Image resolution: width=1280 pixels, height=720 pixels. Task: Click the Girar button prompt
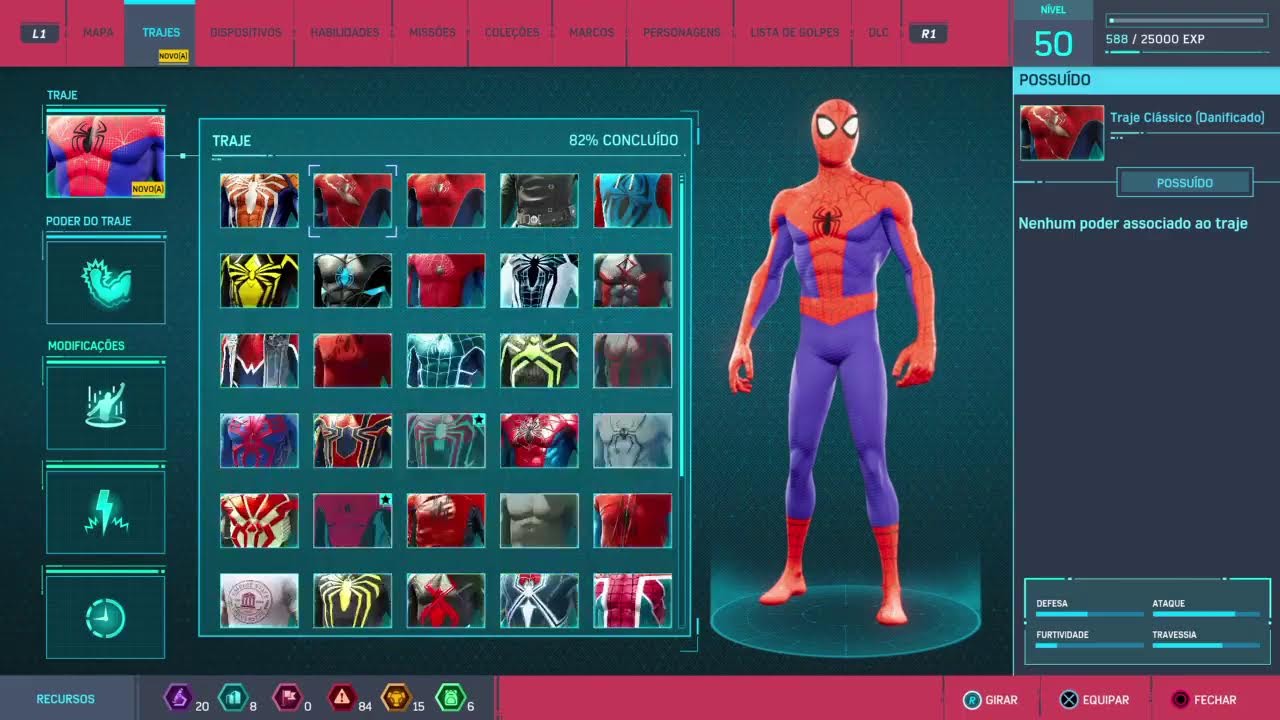(x=989, y=700)
